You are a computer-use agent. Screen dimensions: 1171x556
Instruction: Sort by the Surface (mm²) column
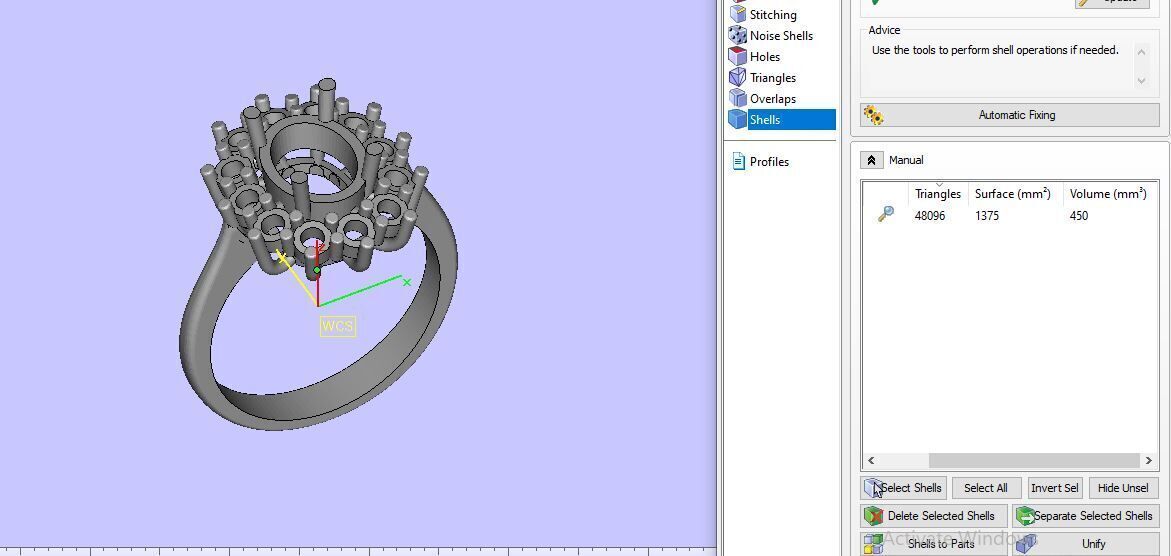click(x=1013, y=194)
